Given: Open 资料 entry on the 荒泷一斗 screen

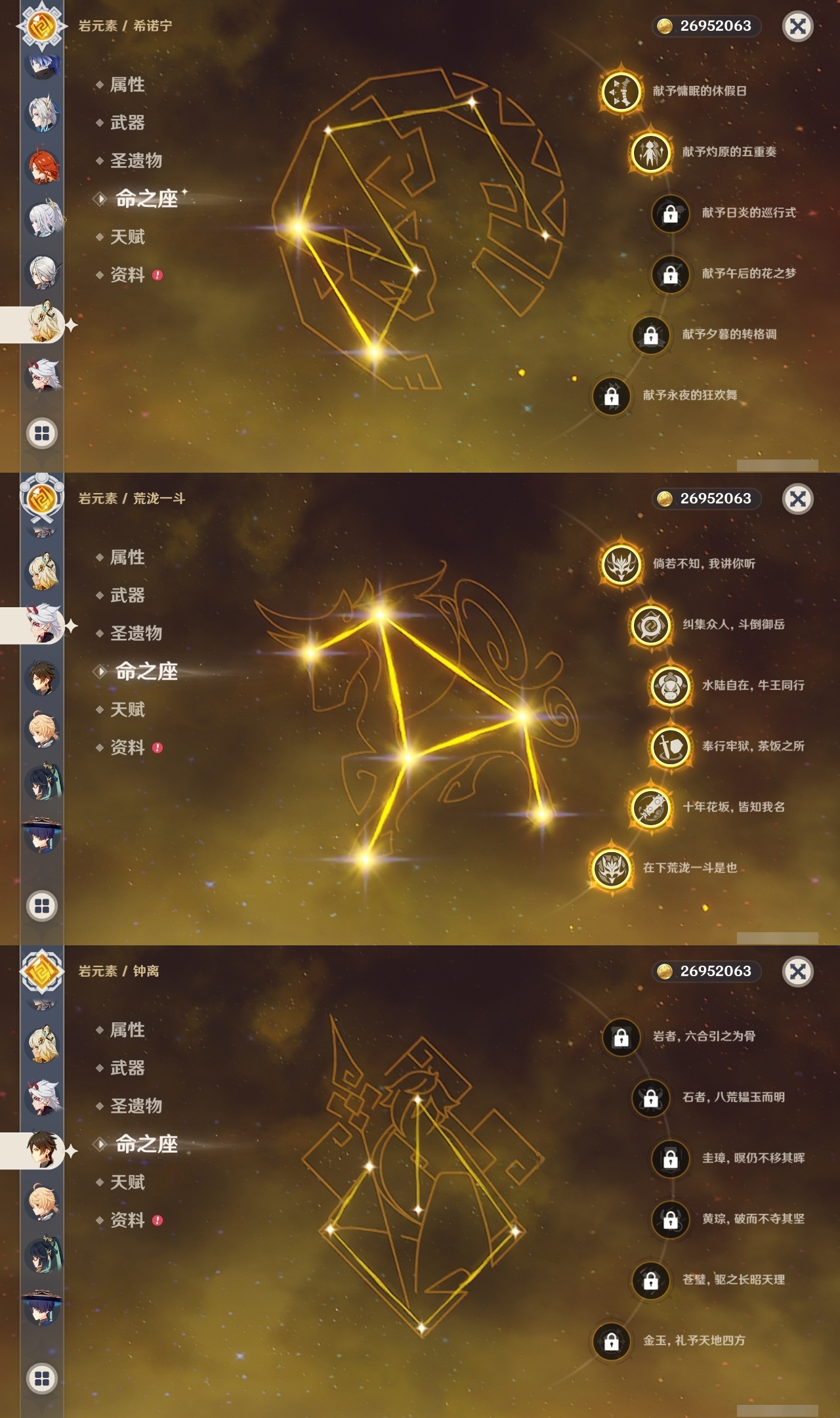Looking at the screenshot, I should tap(127, 748).
